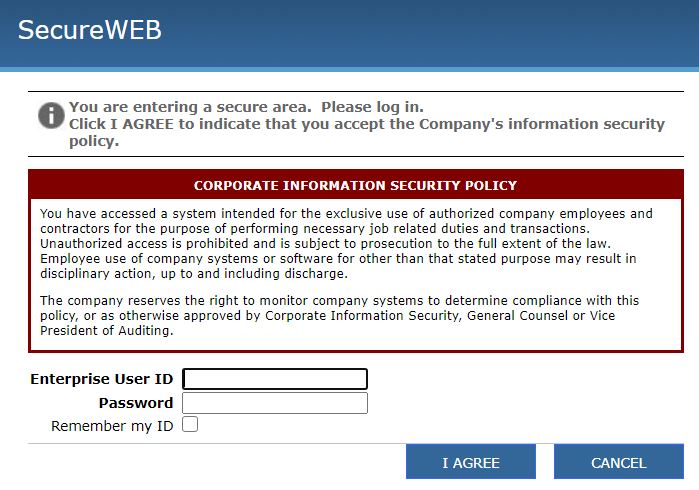Viewport: 699px width, 490px height.
Task: Click the I AGREE button
Action: click(x=471, y=462)
